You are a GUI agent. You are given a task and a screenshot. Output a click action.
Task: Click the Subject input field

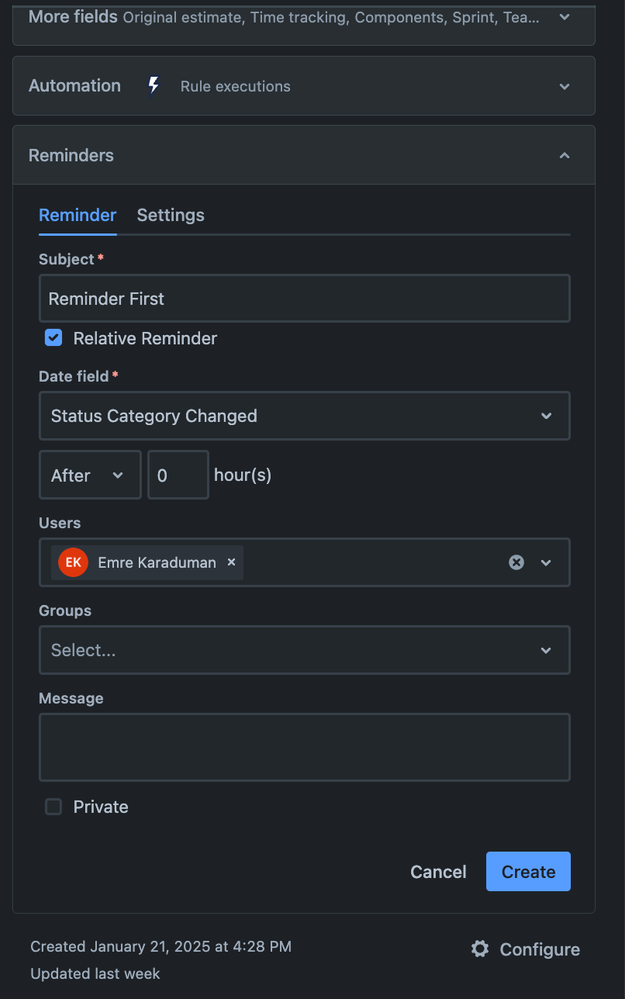[304, 299]
